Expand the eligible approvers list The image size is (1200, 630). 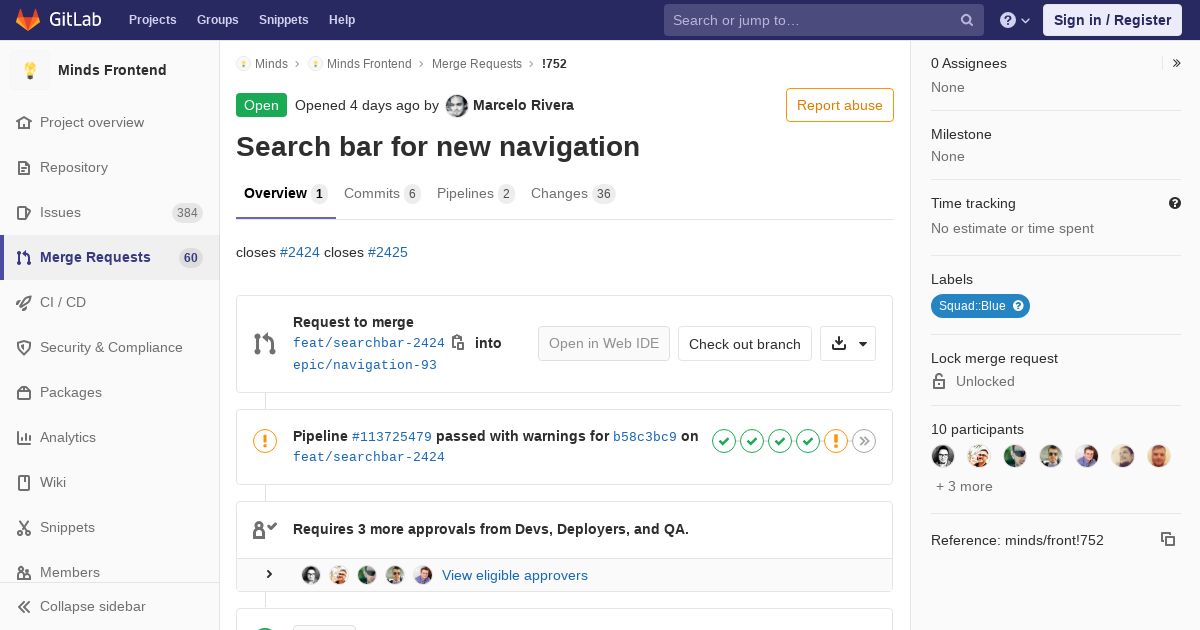point(269,575)
